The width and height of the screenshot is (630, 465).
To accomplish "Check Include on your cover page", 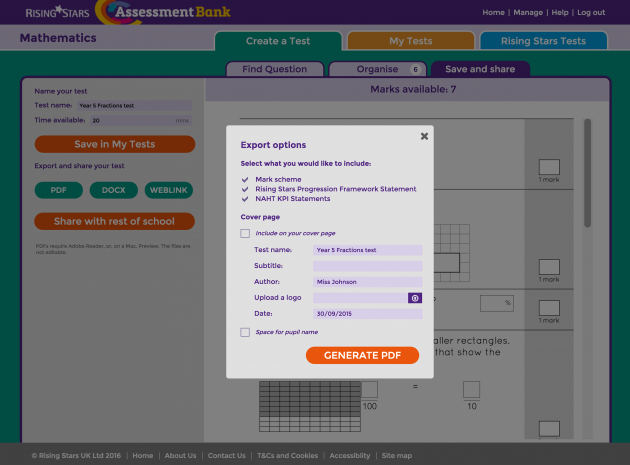I will [x=245, y=234].
